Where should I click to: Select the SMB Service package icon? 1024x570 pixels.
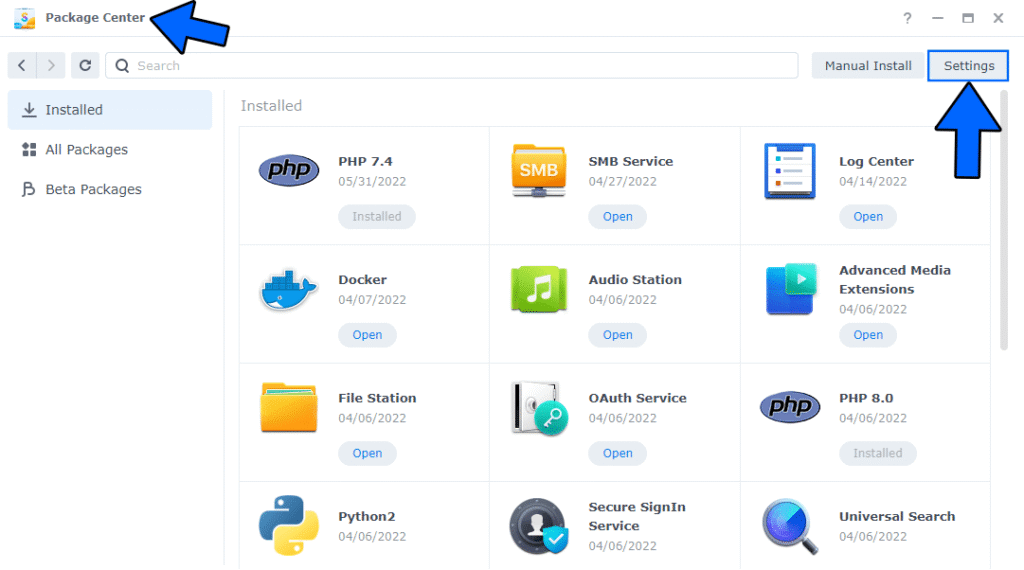[539, 171]
